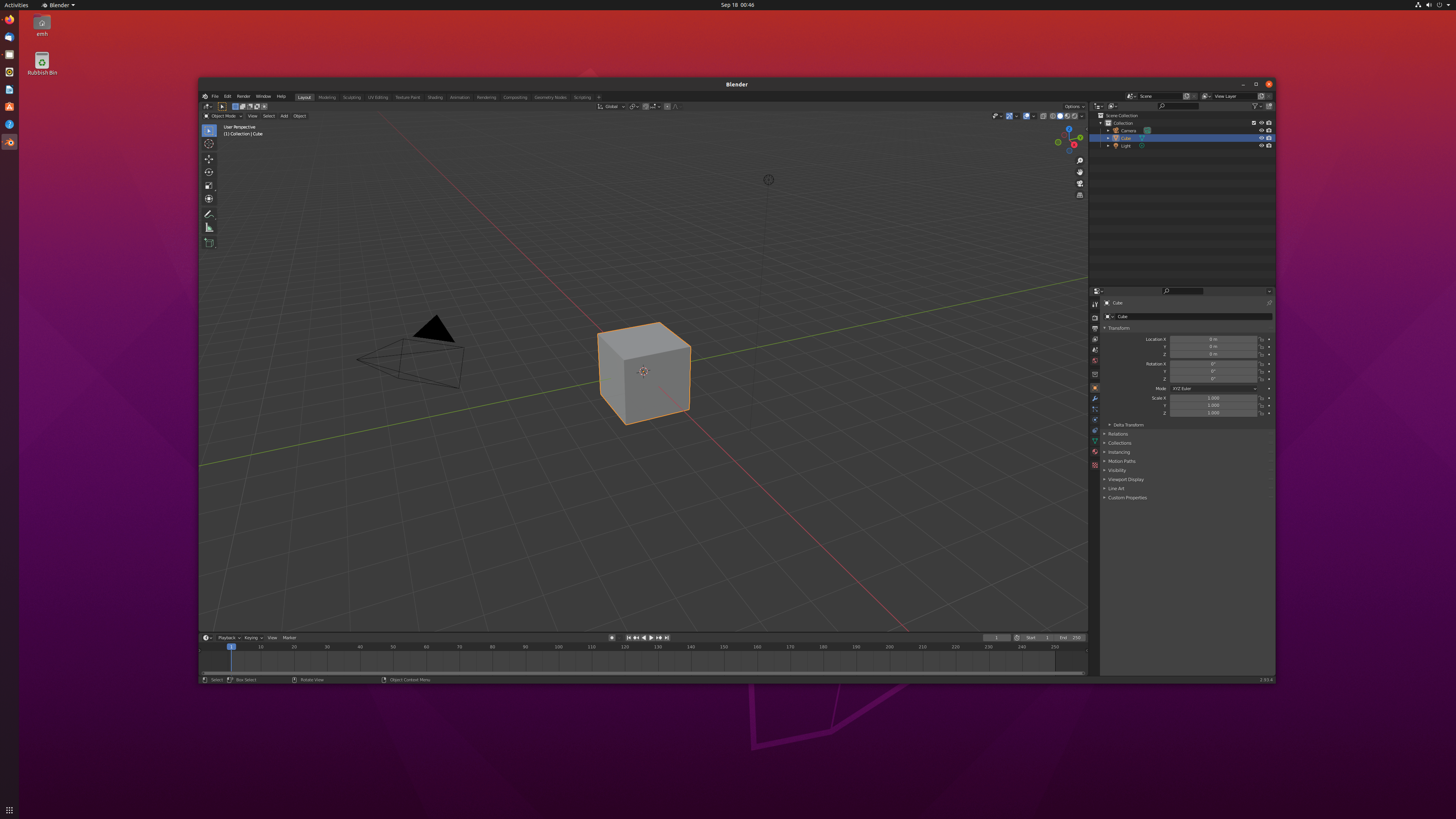Click the New Collection icon in outliner
The width and height of the screenshot is (1456, 819).
pyautogui.click(x=1269, y=106)
